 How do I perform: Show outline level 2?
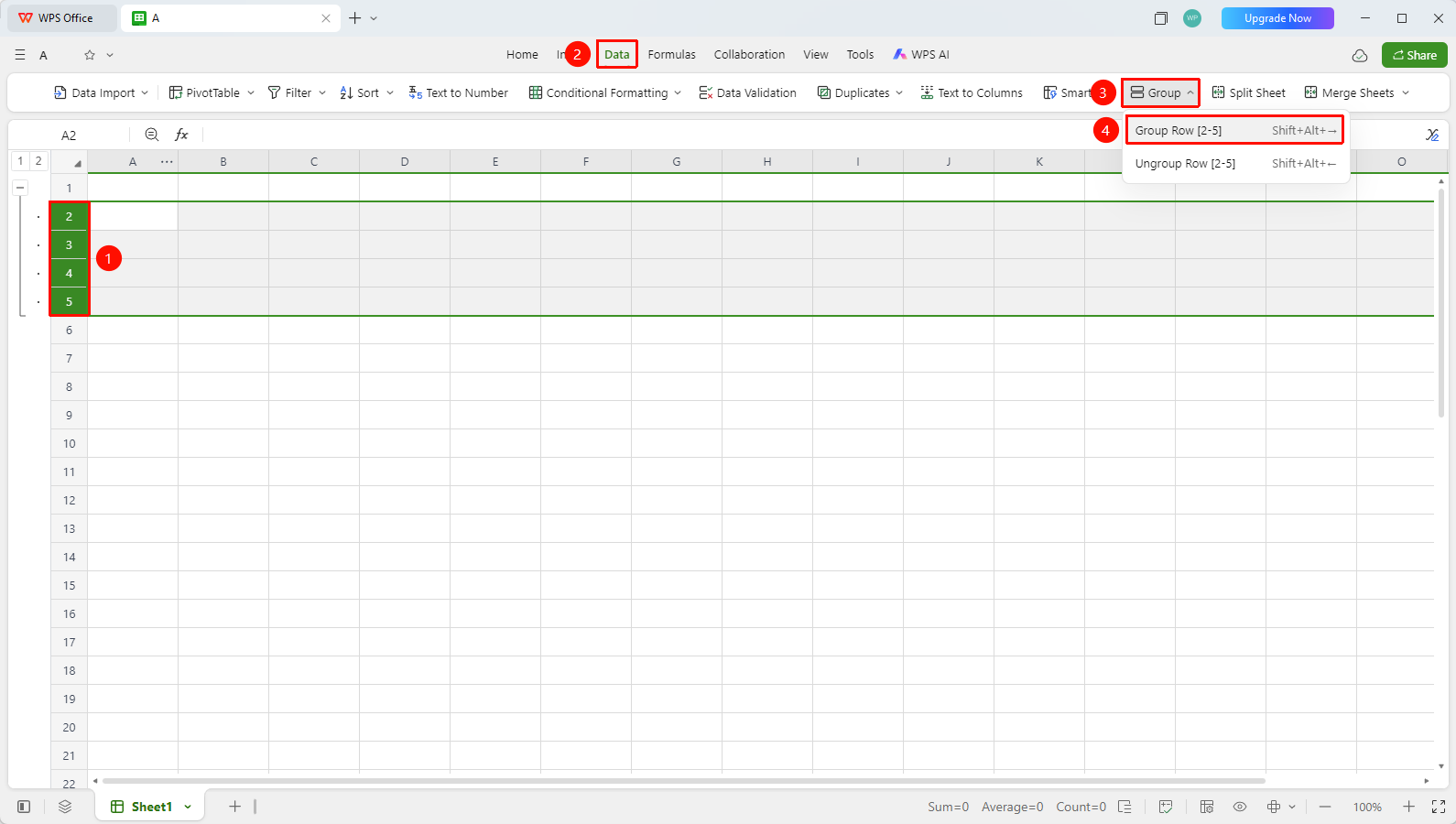[x=38, y=161]
